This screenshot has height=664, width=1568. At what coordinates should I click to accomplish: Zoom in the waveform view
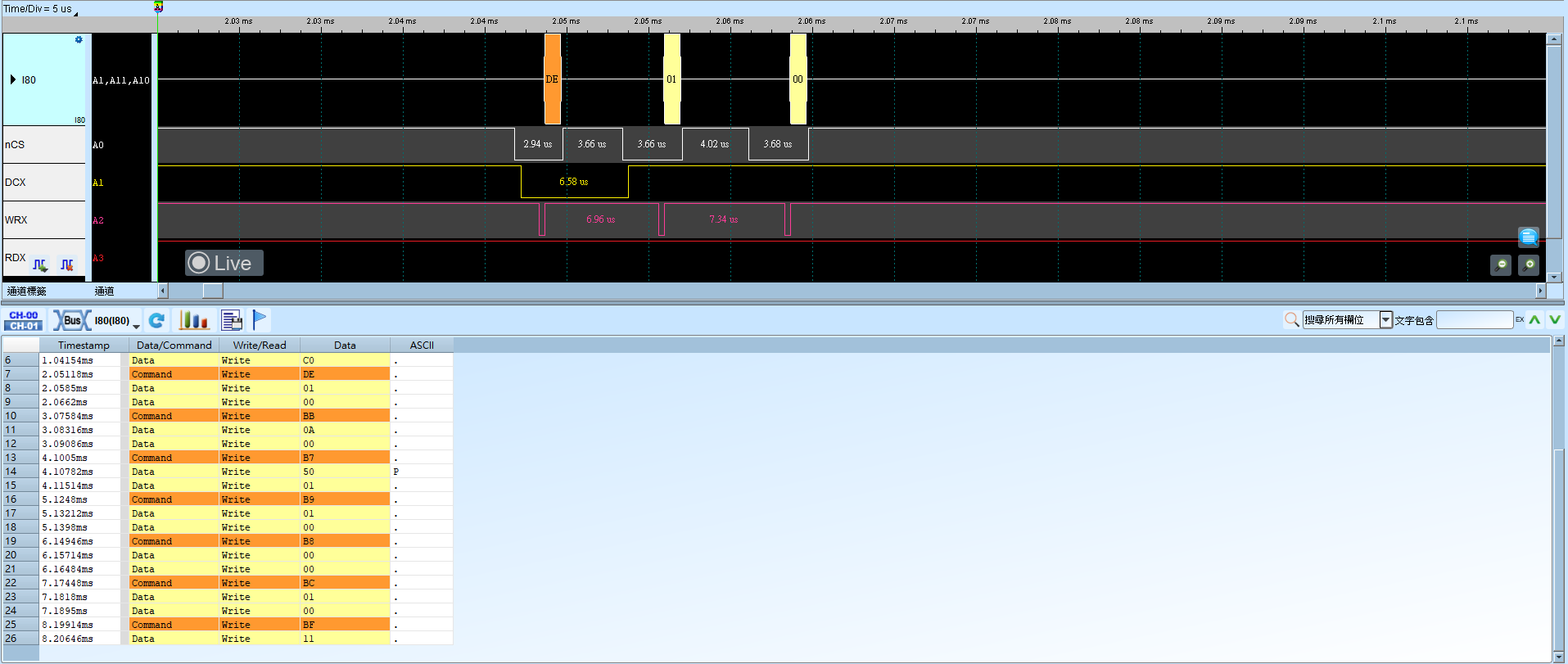tap(1529, 265)
